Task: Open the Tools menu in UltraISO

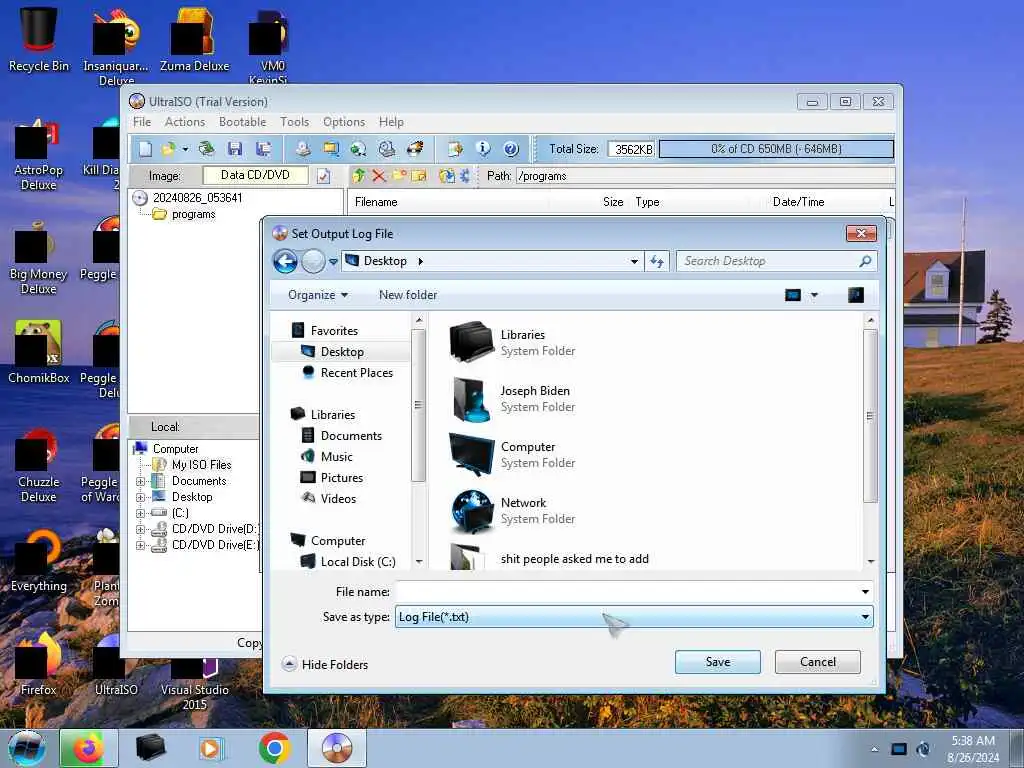Action: pyautogui.click(x=295, y=121)
